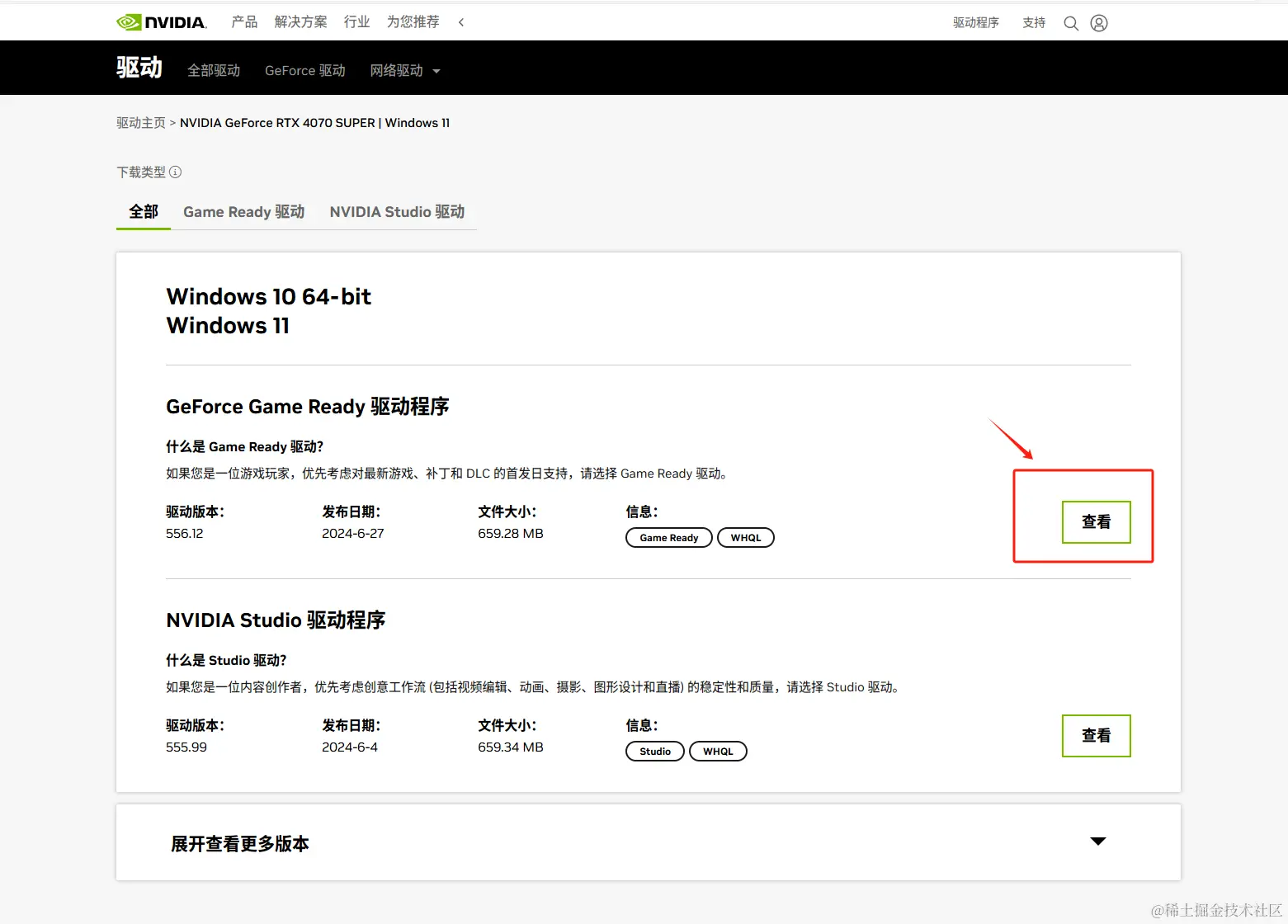
Task: Click release date 2024-6-4
Action: point(350,747)
